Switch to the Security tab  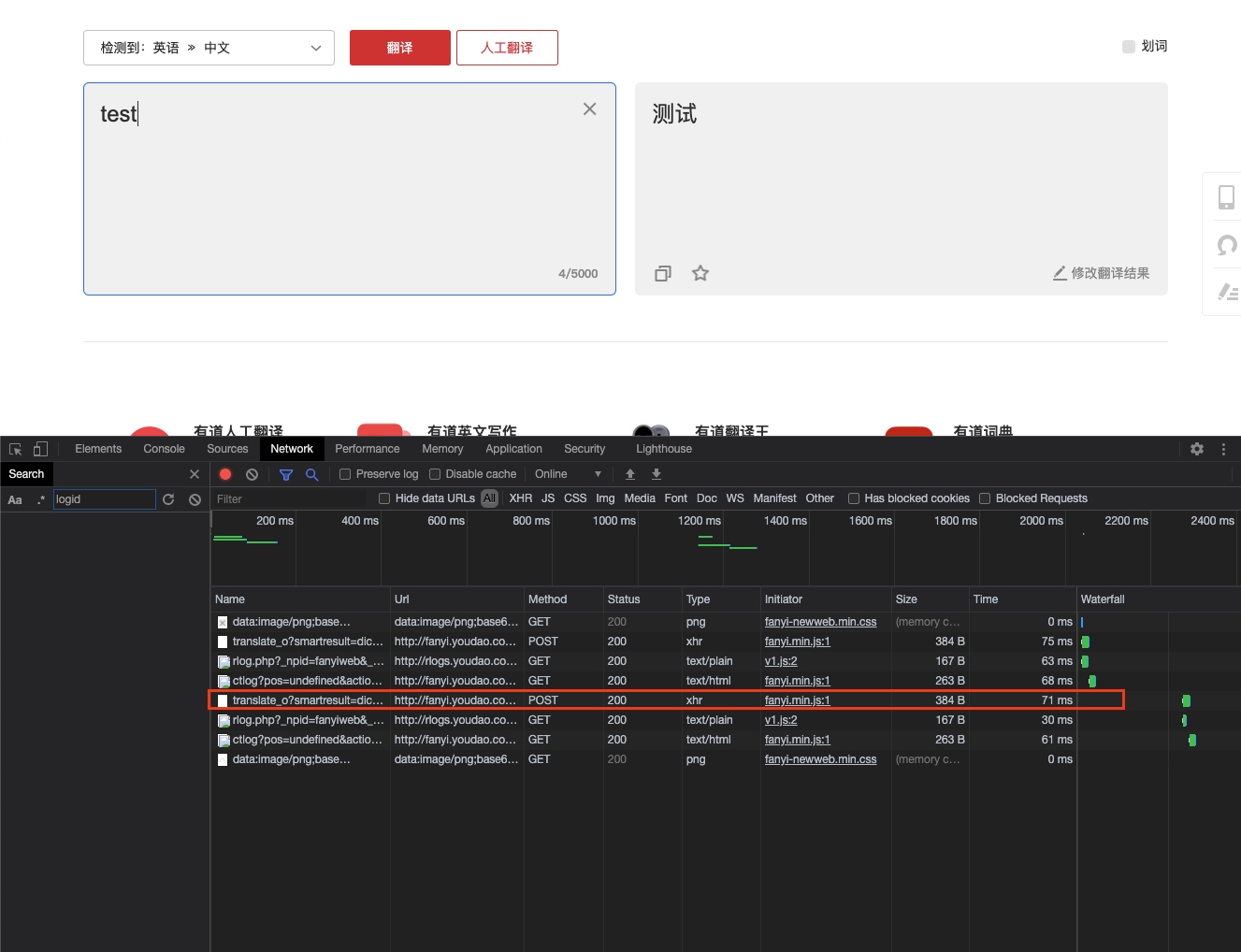[584, 449]
